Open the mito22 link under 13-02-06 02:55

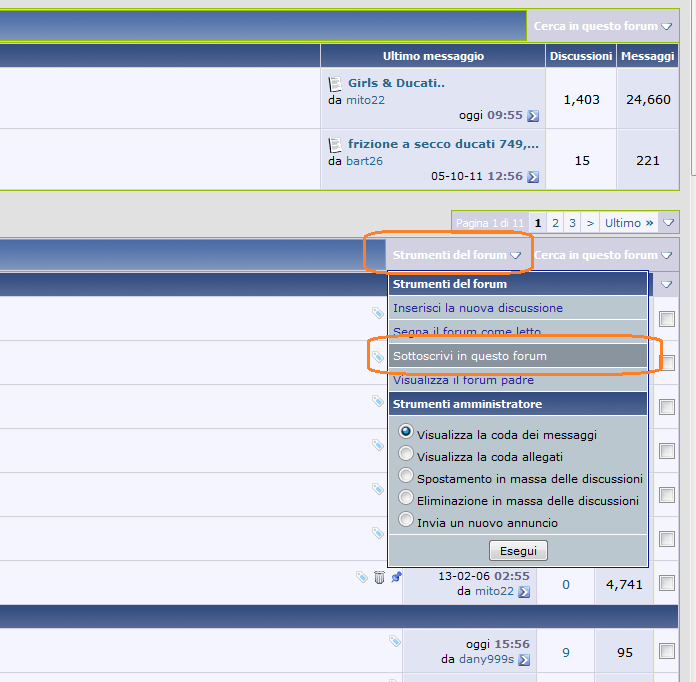[x=494, y=591]
